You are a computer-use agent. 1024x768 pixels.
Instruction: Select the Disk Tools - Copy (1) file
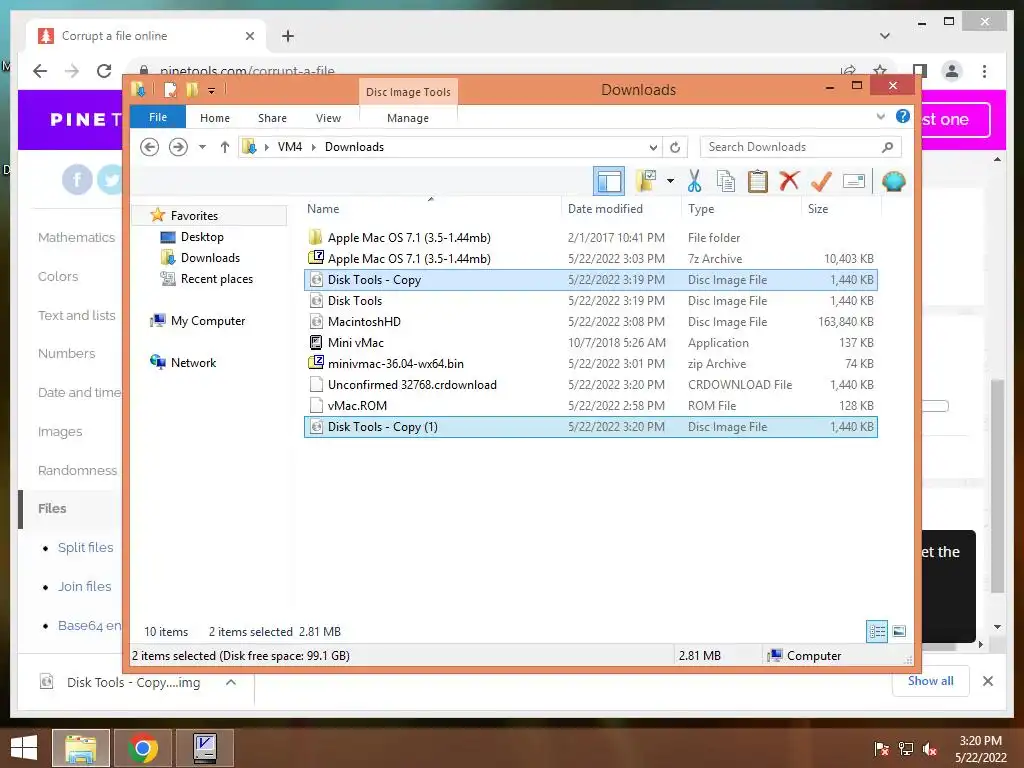tap(590, 426)
